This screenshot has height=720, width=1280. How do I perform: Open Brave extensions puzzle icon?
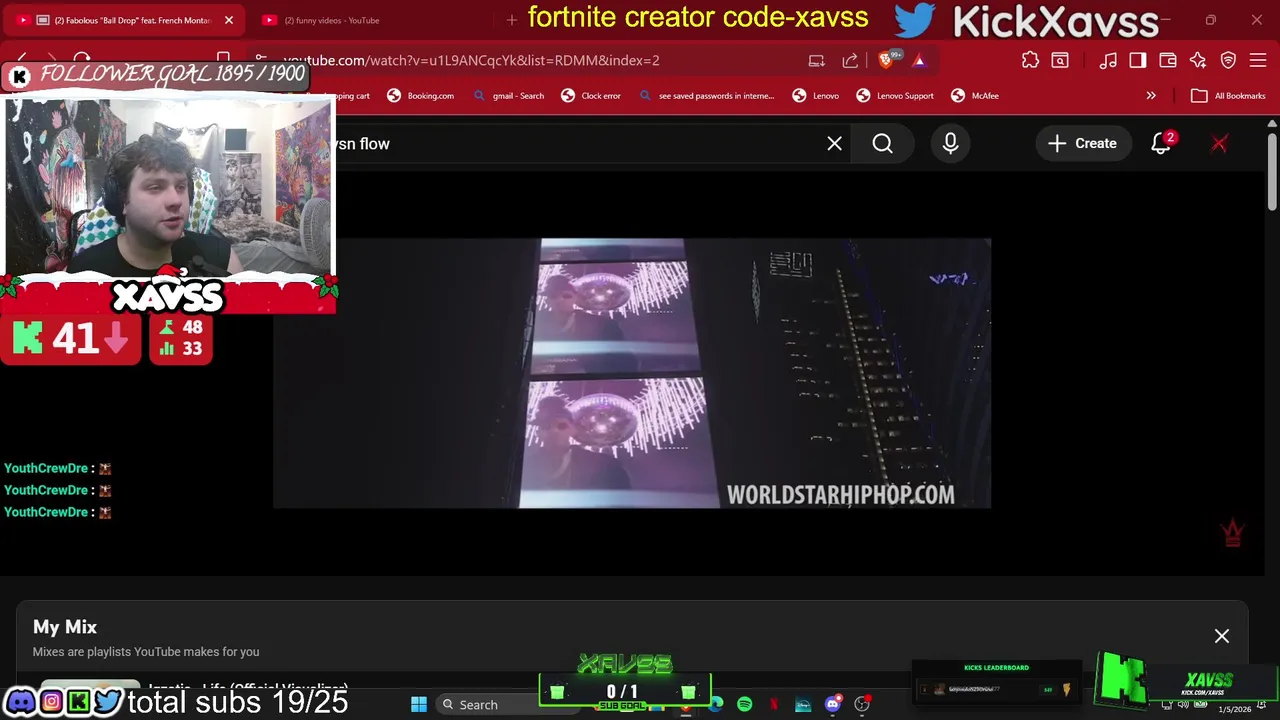[x=1030, y=61]
